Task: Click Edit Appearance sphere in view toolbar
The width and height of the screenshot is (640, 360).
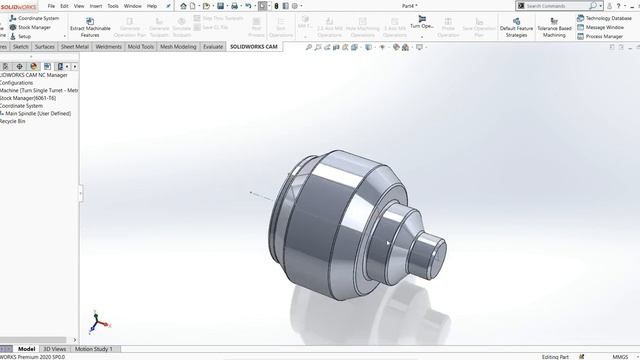Action: (x=396, y=47)
